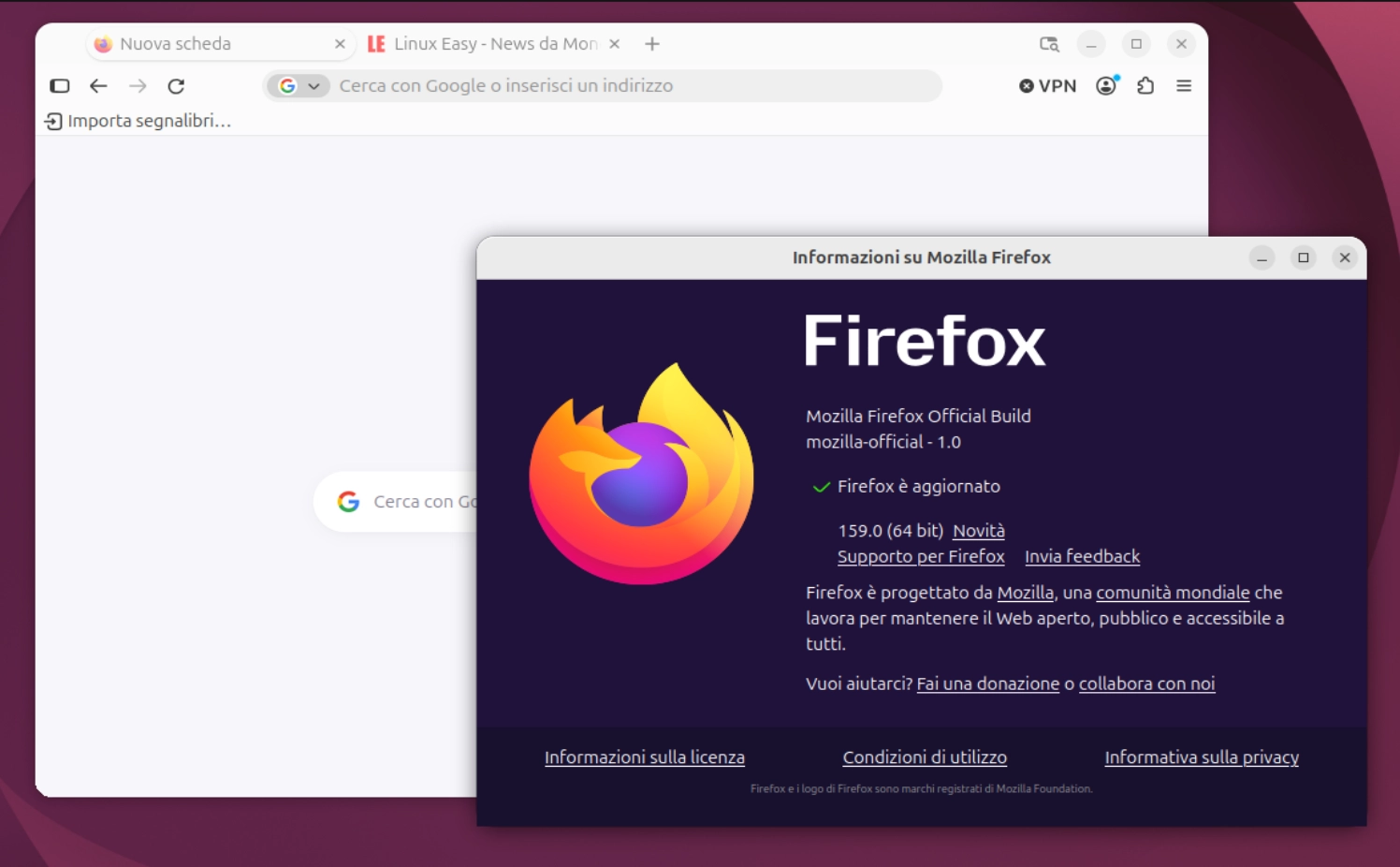Open a new tab with plus icon

(652, 44)
